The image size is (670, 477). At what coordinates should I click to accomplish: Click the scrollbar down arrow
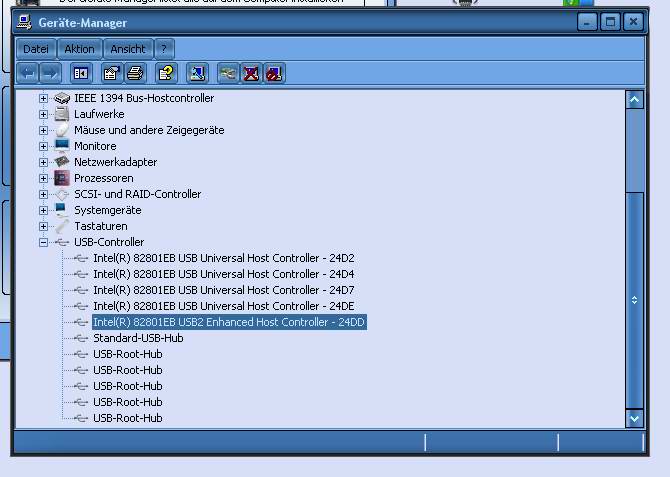coord(635,418)
